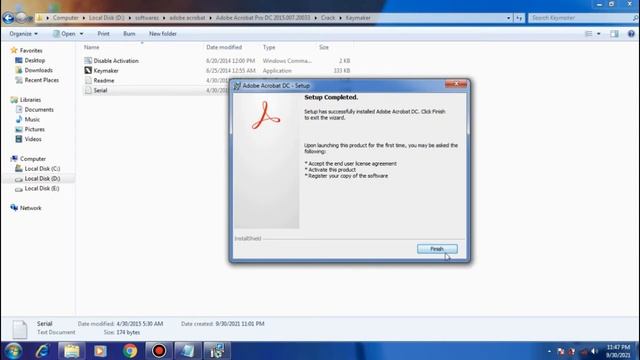Open Music library

(32, 120)
